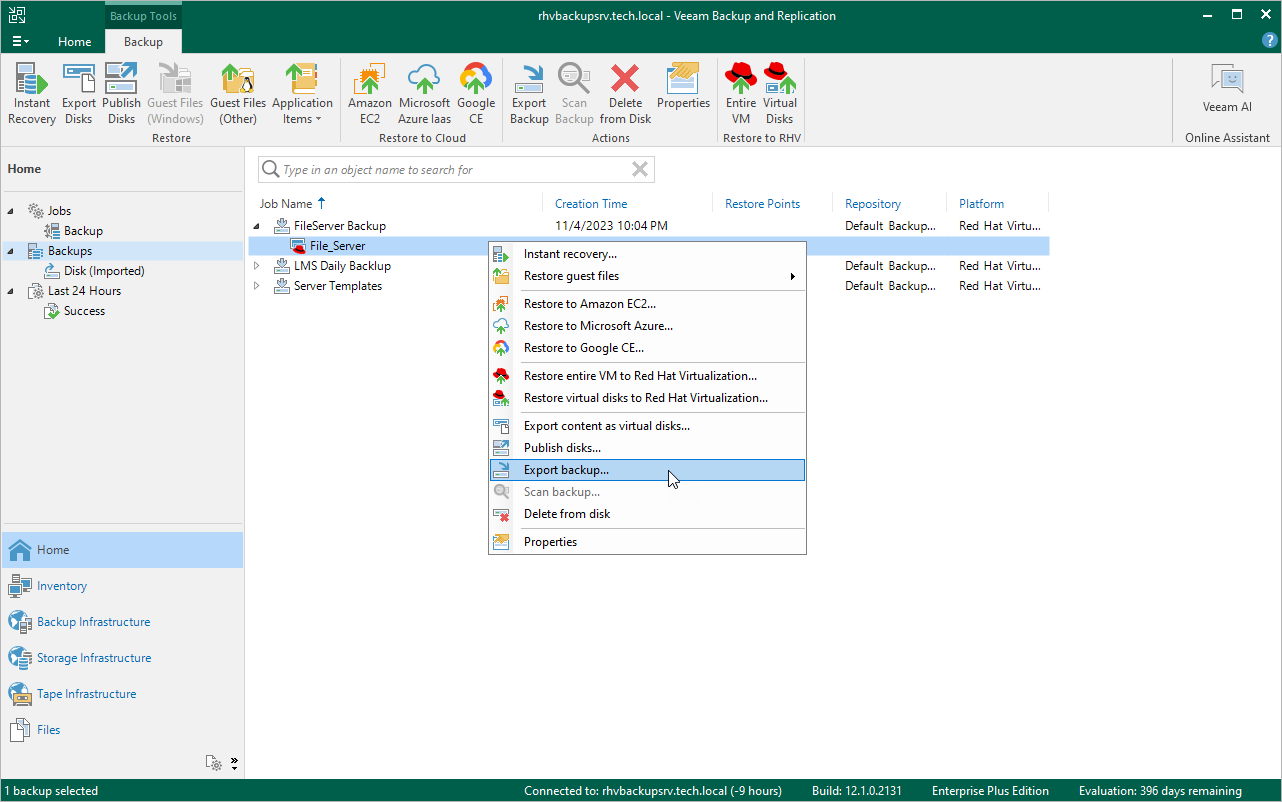Choose Export content as virtual disks
Image resolution: width=1282 pixels, height=802 pixels.
click(x=647, y=426)
